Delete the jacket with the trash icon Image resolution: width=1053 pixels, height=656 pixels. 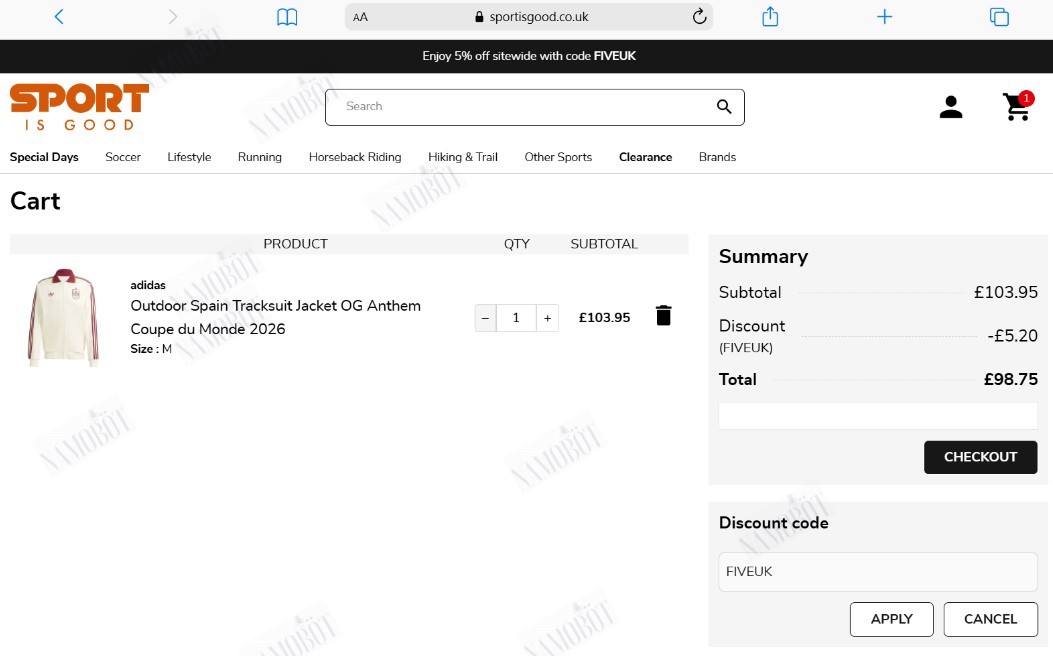(663, 316)
